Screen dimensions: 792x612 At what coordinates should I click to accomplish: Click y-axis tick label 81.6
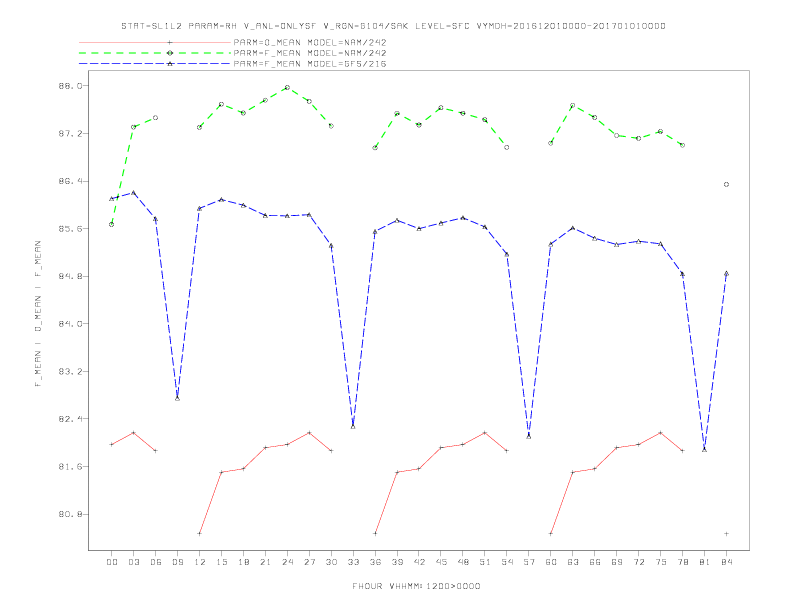point(70,467)
